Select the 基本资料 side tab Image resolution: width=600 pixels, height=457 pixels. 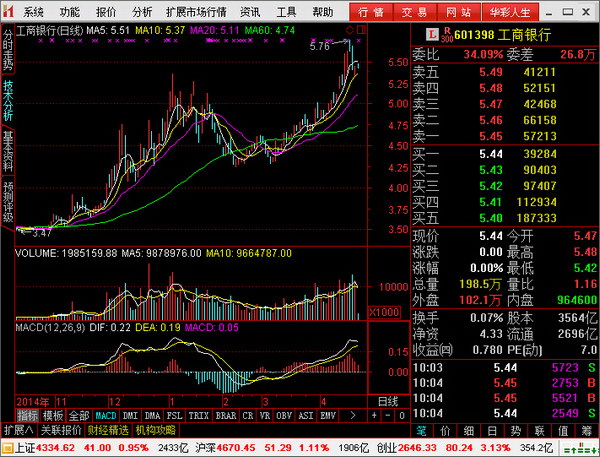[8, 151]
